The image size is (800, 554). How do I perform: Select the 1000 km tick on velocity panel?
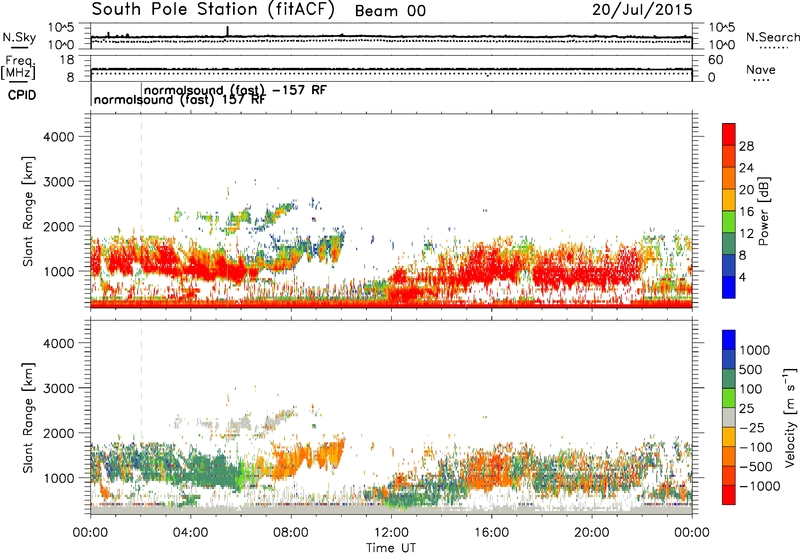point(58,478)
